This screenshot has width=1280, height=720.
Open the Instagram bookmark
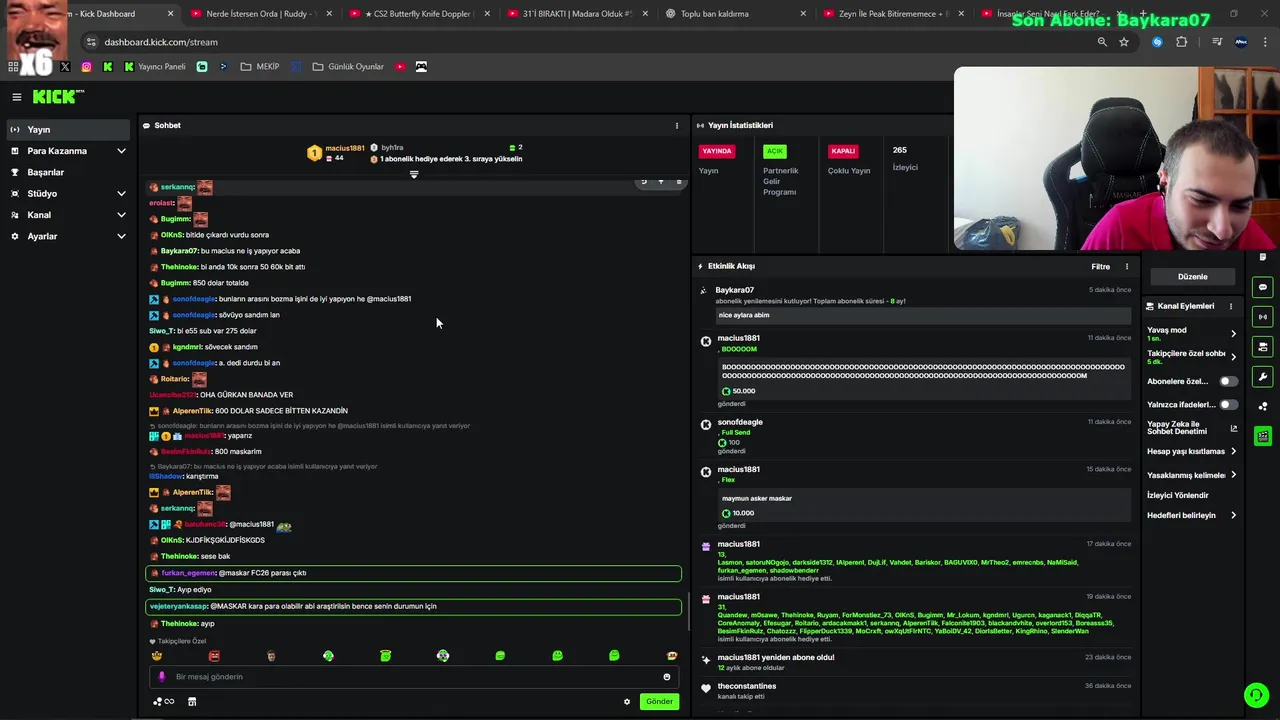point(87,67)
